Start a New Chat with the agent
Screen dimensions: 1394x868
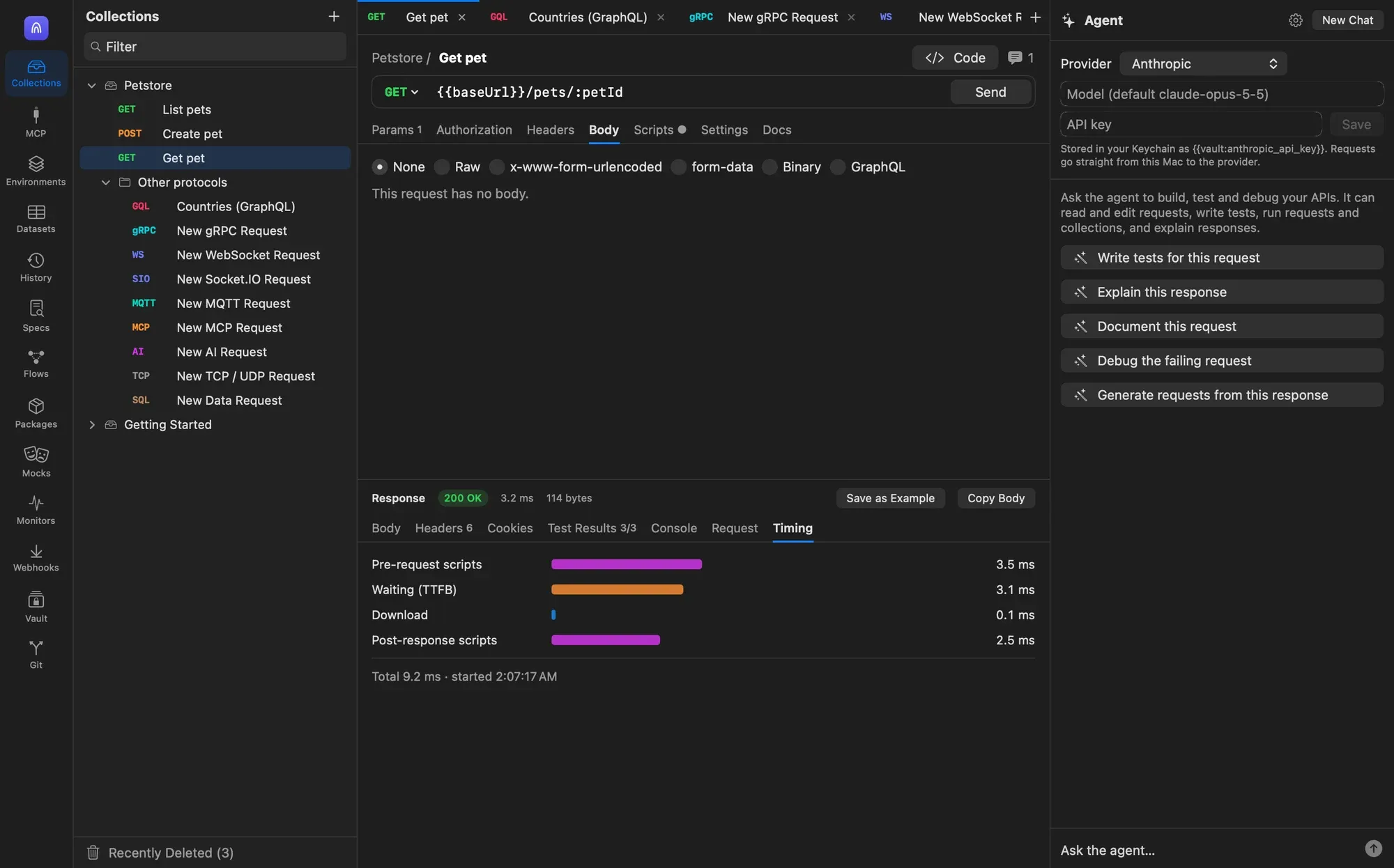coord(1347,20)
